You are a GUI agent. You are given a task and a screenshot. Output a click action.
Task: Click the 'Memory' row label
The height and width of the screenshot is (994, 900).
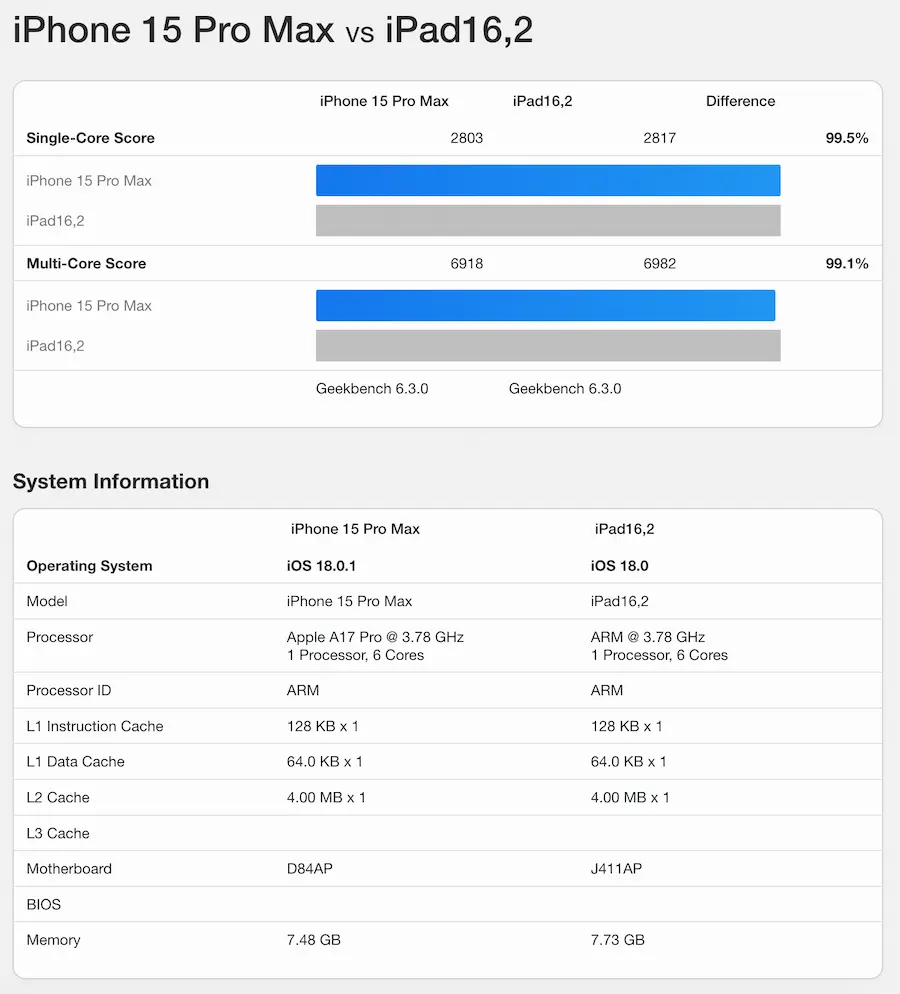tap(53, 941)
